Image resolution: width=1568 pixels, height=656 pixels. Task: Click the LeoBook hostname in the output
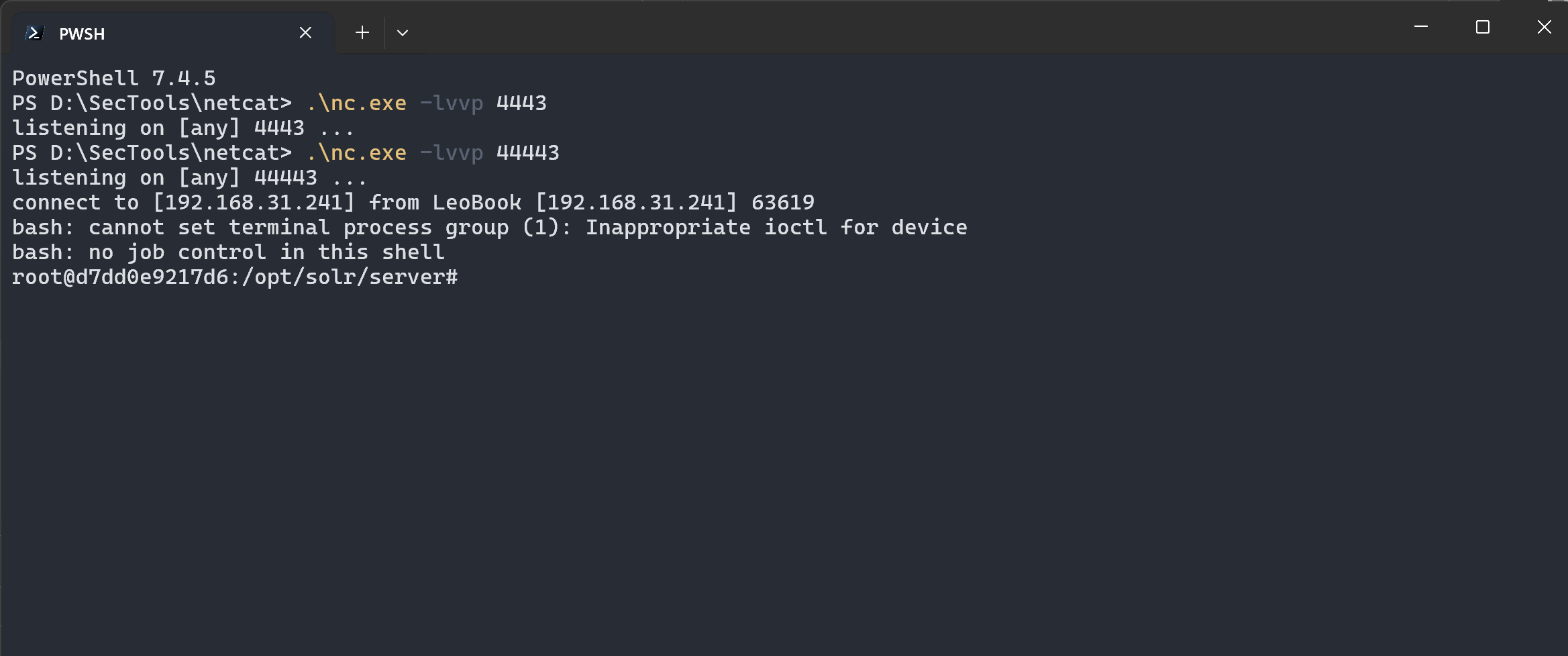click(x=477, y=203)
